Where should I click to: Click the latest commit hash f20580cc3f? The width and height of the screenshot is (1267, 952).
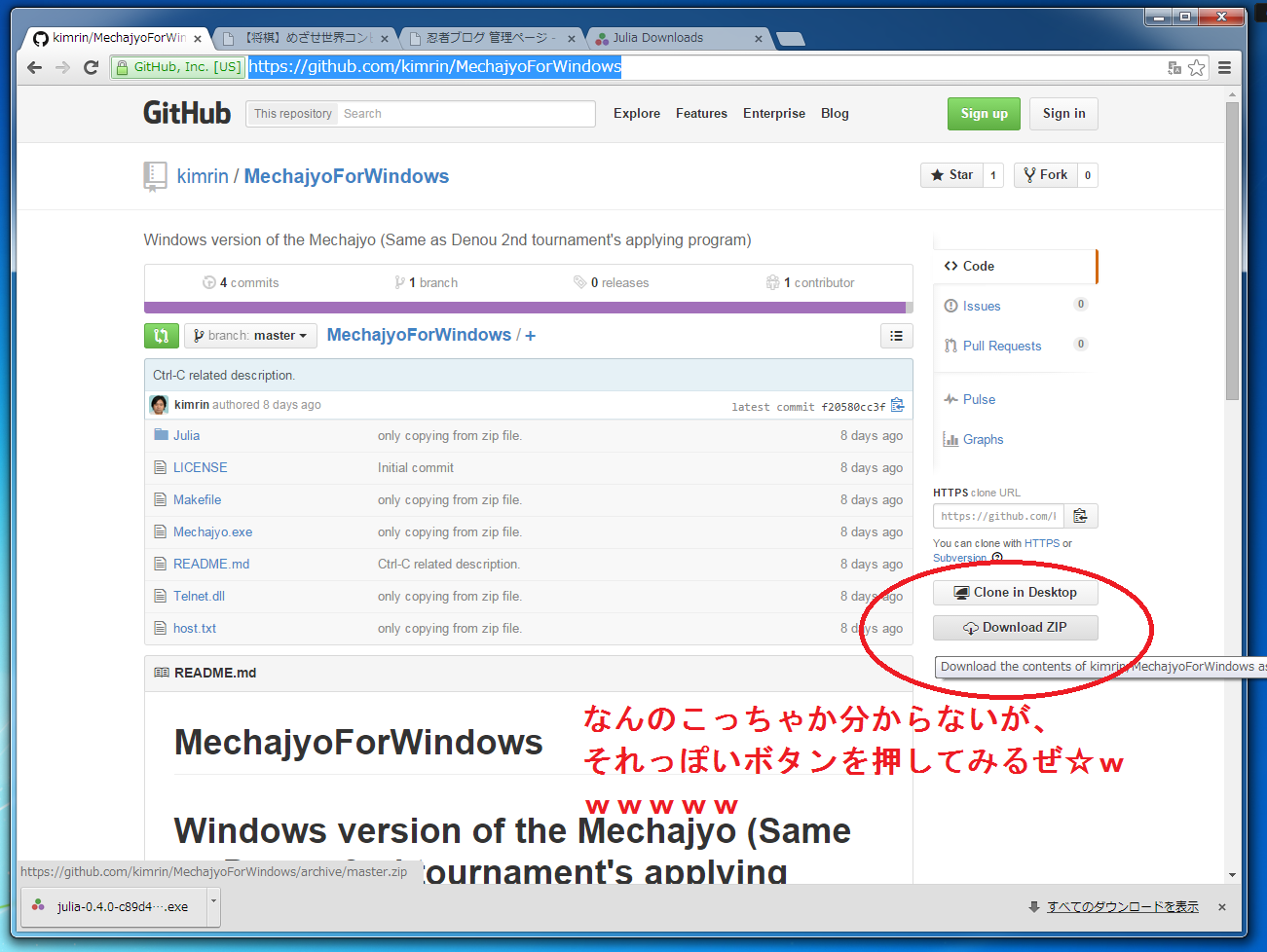[x=853, y=407]
